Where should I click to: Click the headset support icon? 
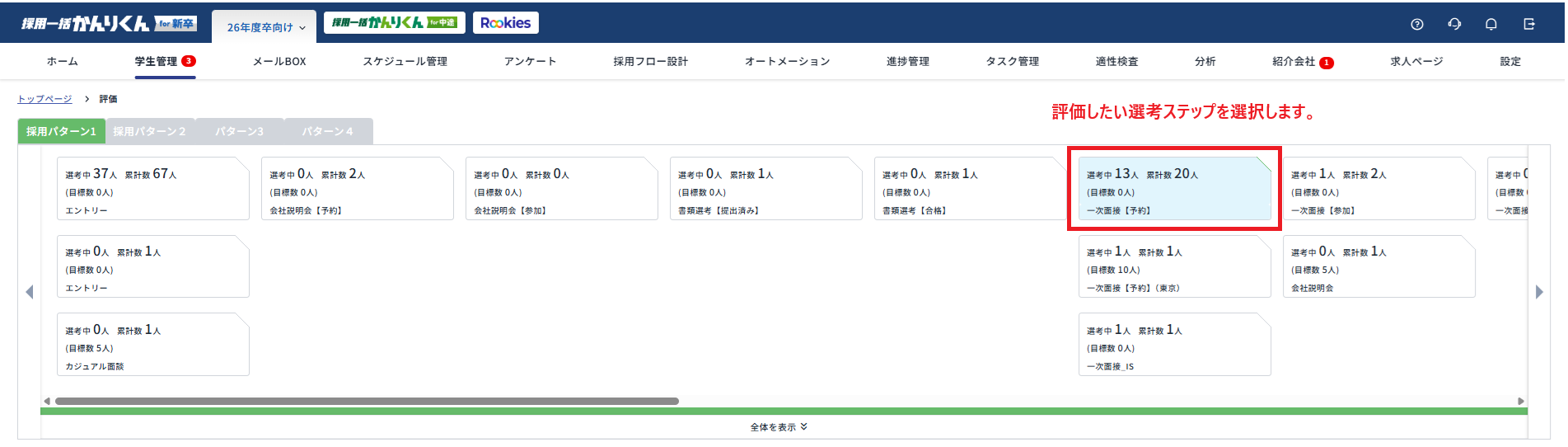pyautogui.click(x=1454, y=24)
